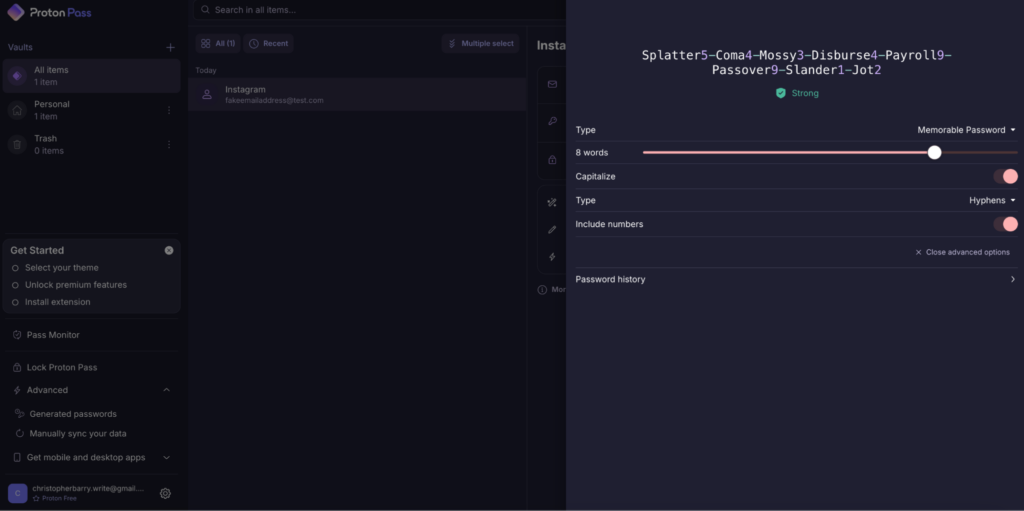
Task: Click the key password icon
Action: pos(552,121)
